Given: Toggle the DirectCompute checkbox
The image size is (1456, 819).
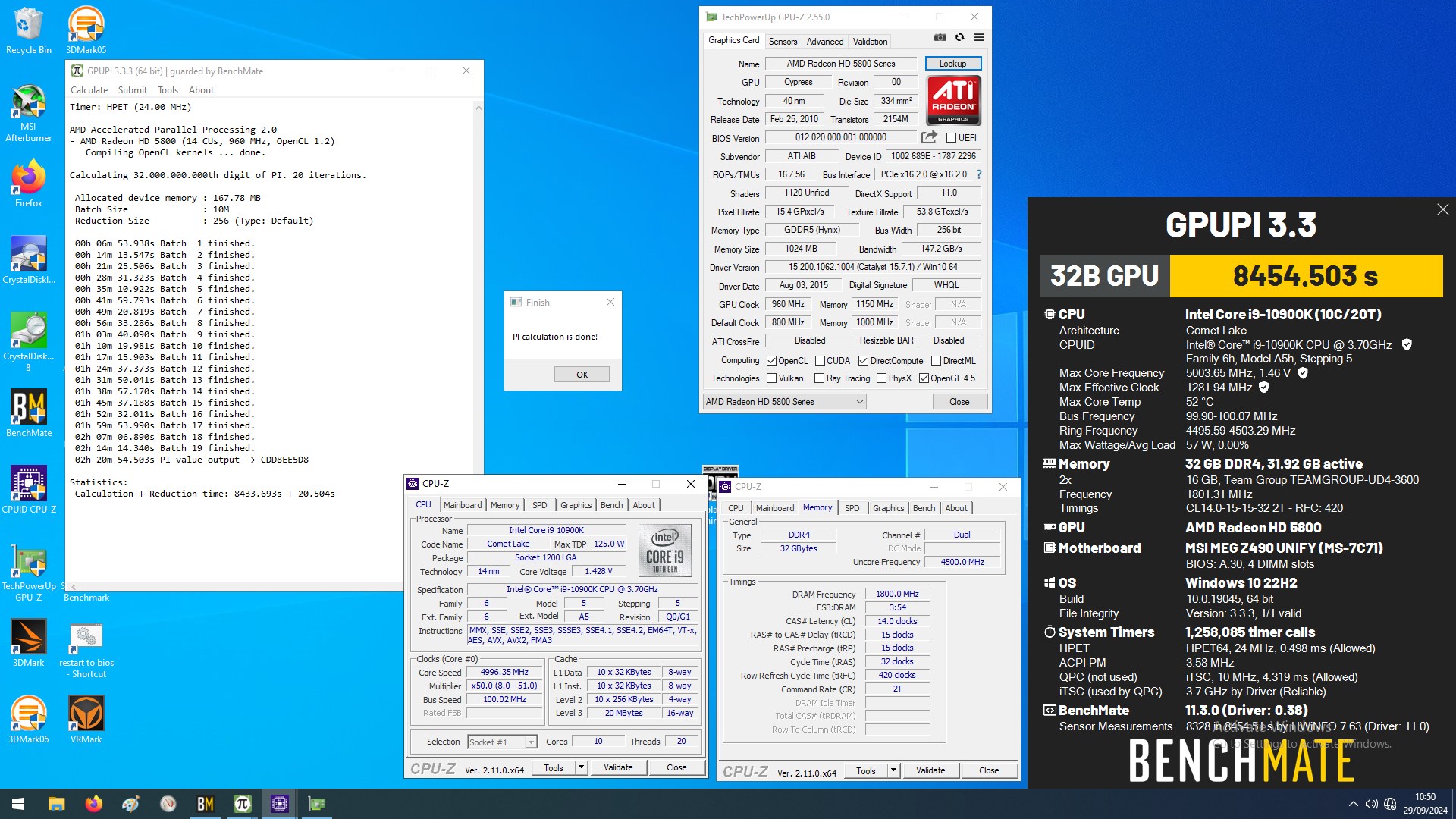Looking at the screenshot, I should [863, 361].
